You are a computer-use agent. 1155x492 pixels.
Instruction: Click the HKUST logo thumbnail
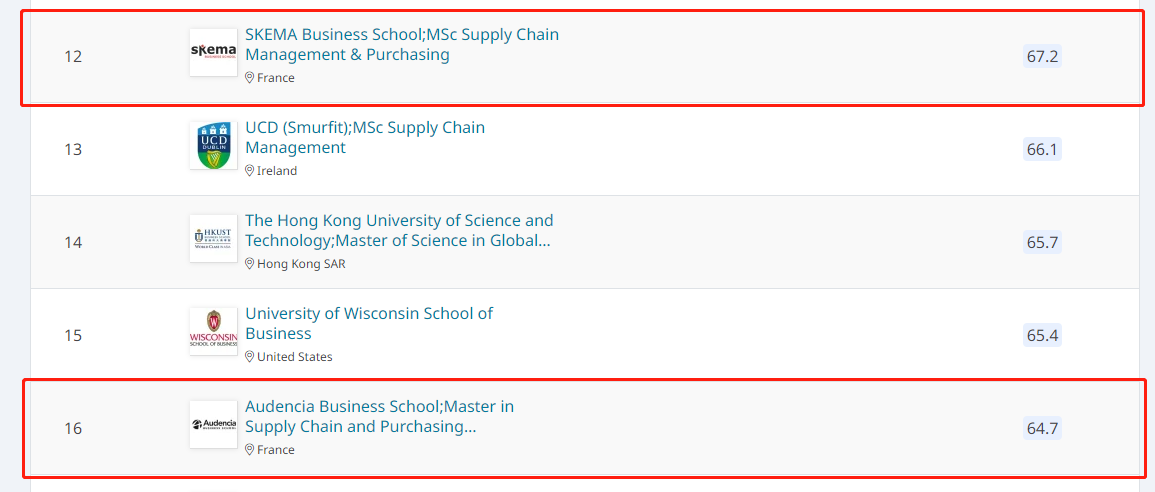(213, 239)
